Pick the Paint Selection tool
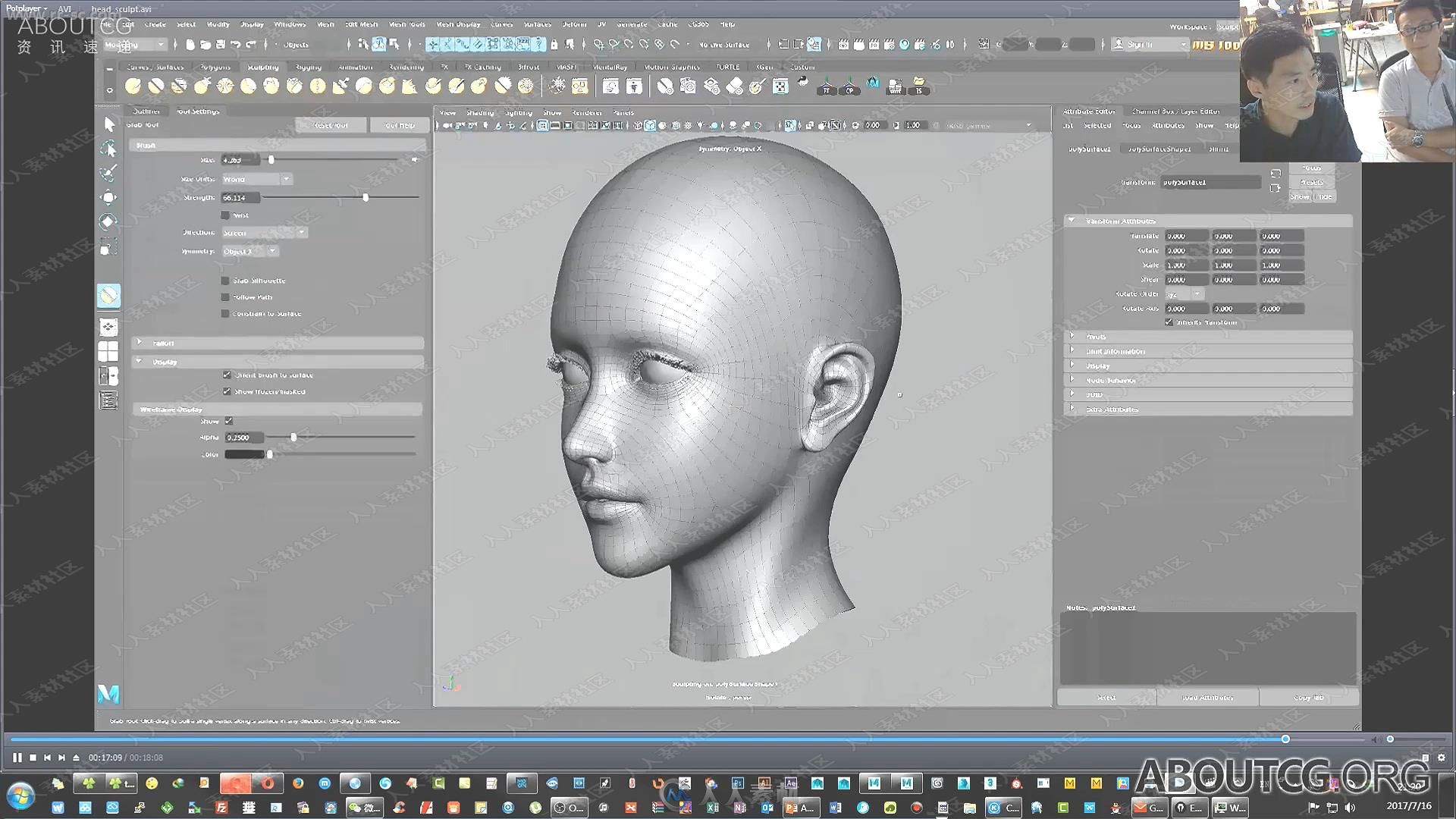 109,173
